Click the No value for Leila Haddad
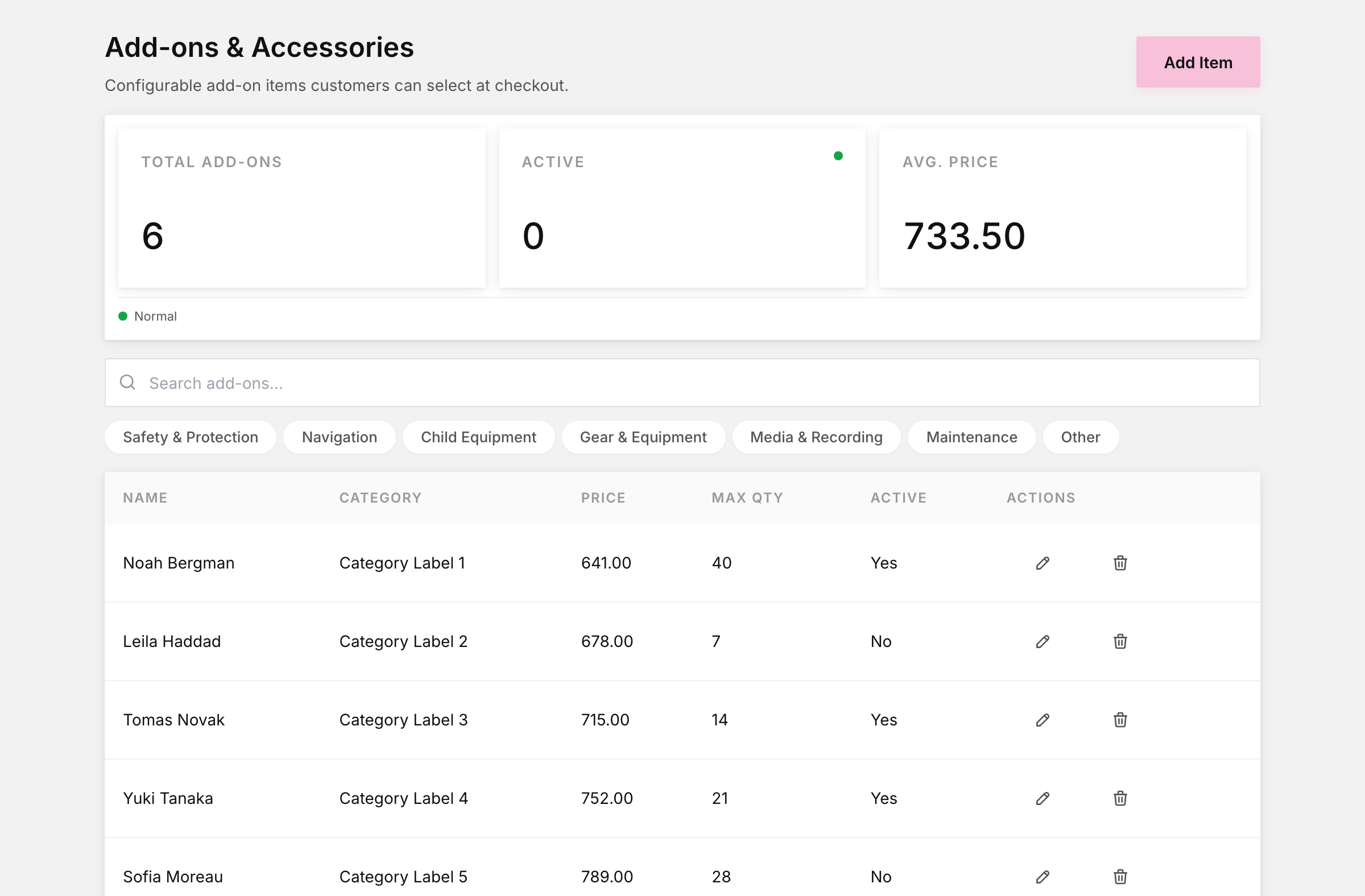This screenshot has height=896, width=1365. coord(881,641)
